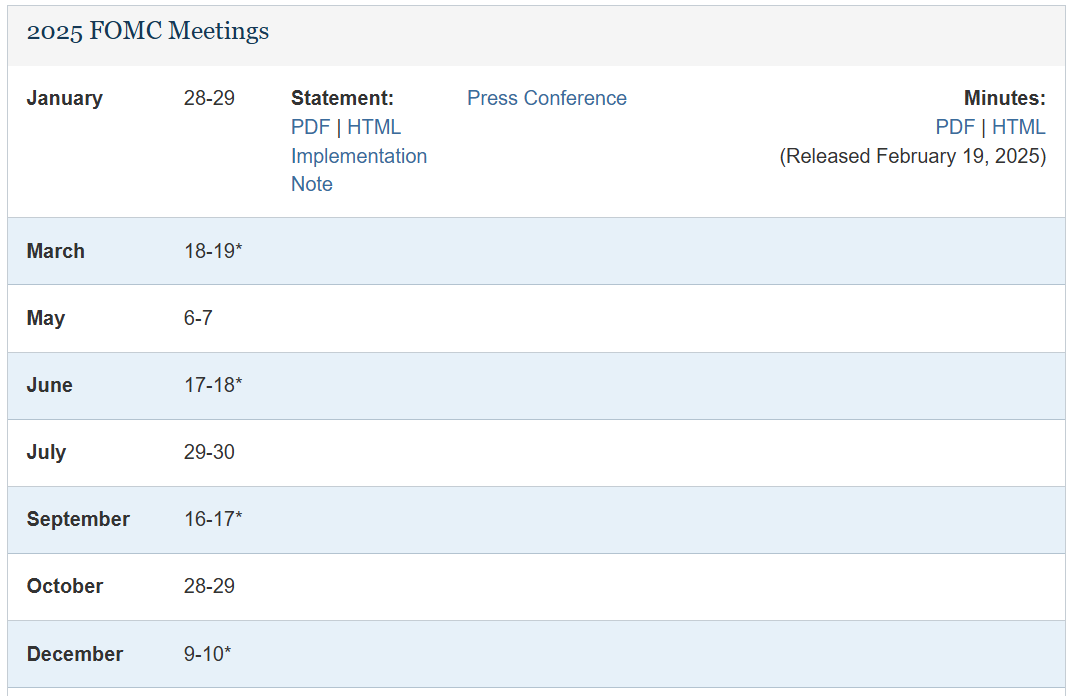This screenshot has width=1074, height=696.
Task: Click the June month label
Action: pyautogui.click(x=50, y=385)
